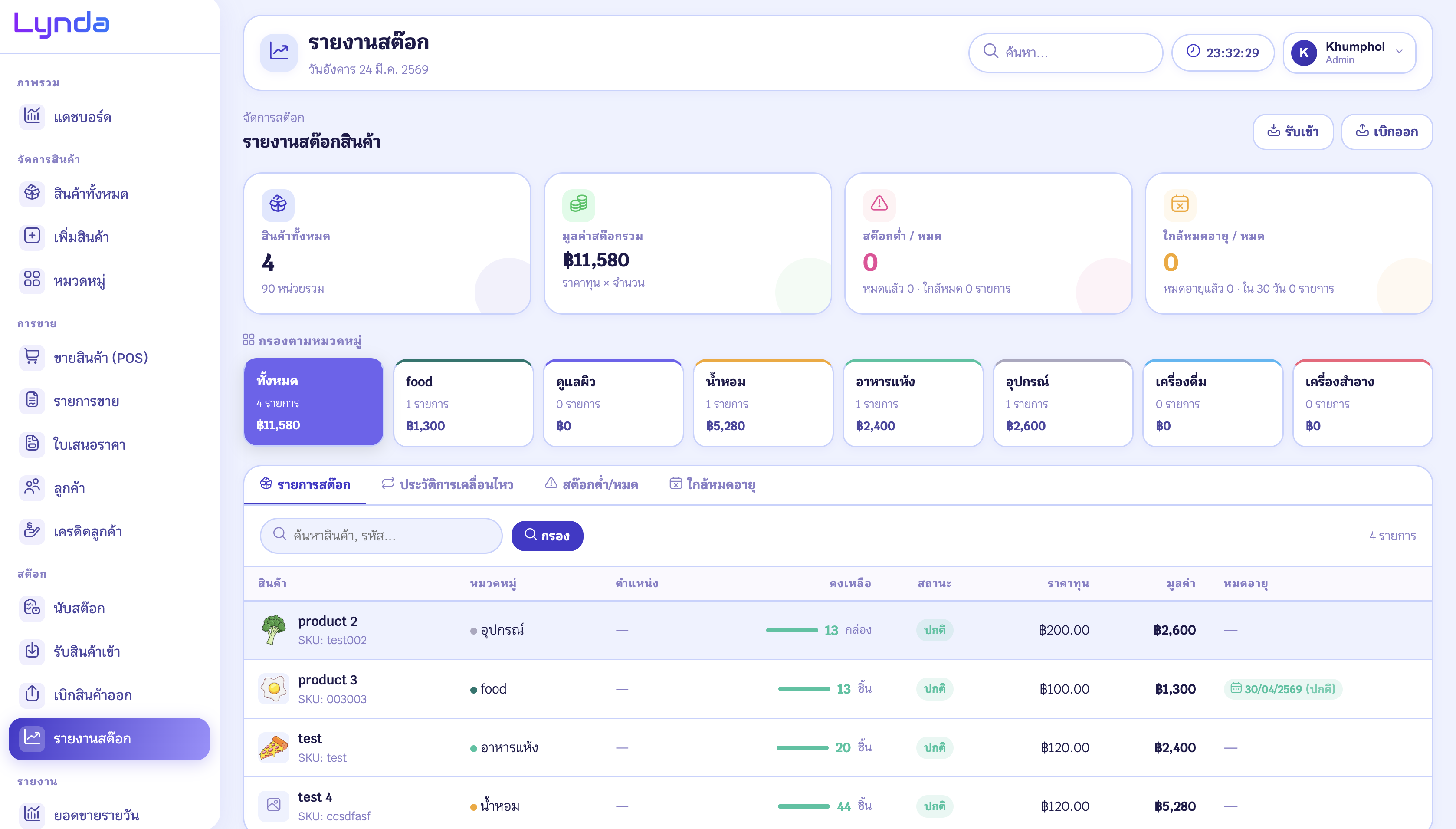Open the ใกล้หมดอายุ tab
1456x829 pixels.
(x=712, y=484)
